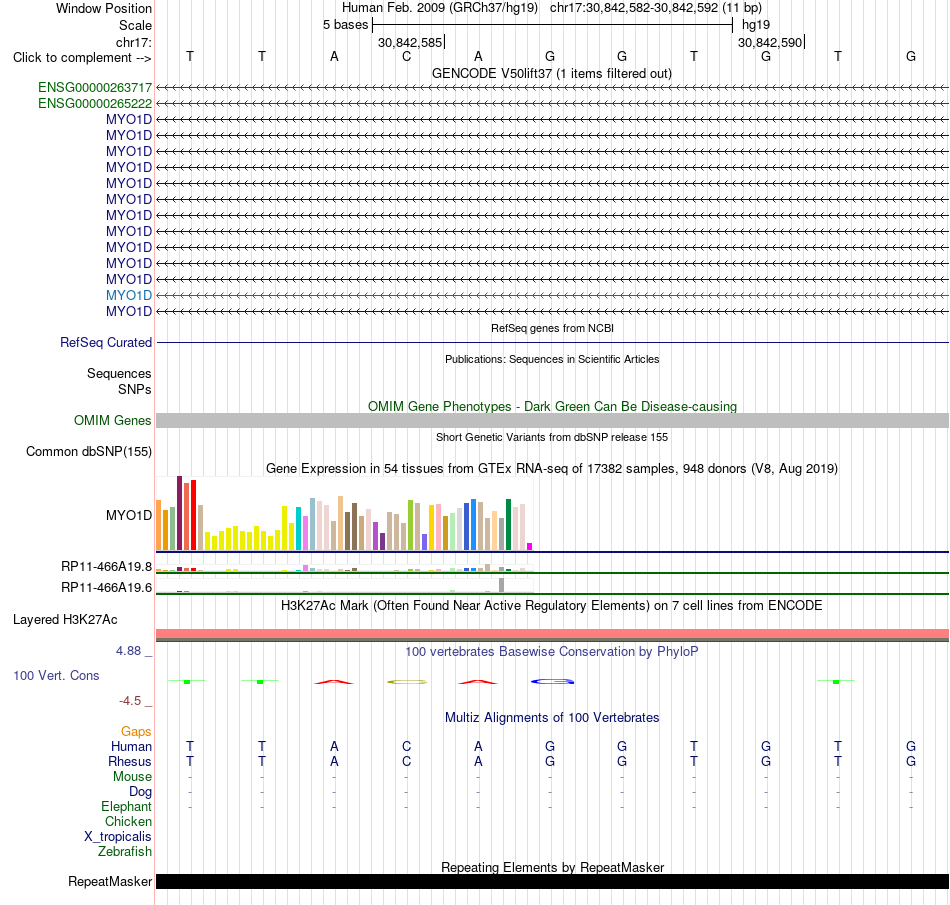Open the dbSNP release 155 track title
Viewport: 950px width, 905px height.
[552, 437]
